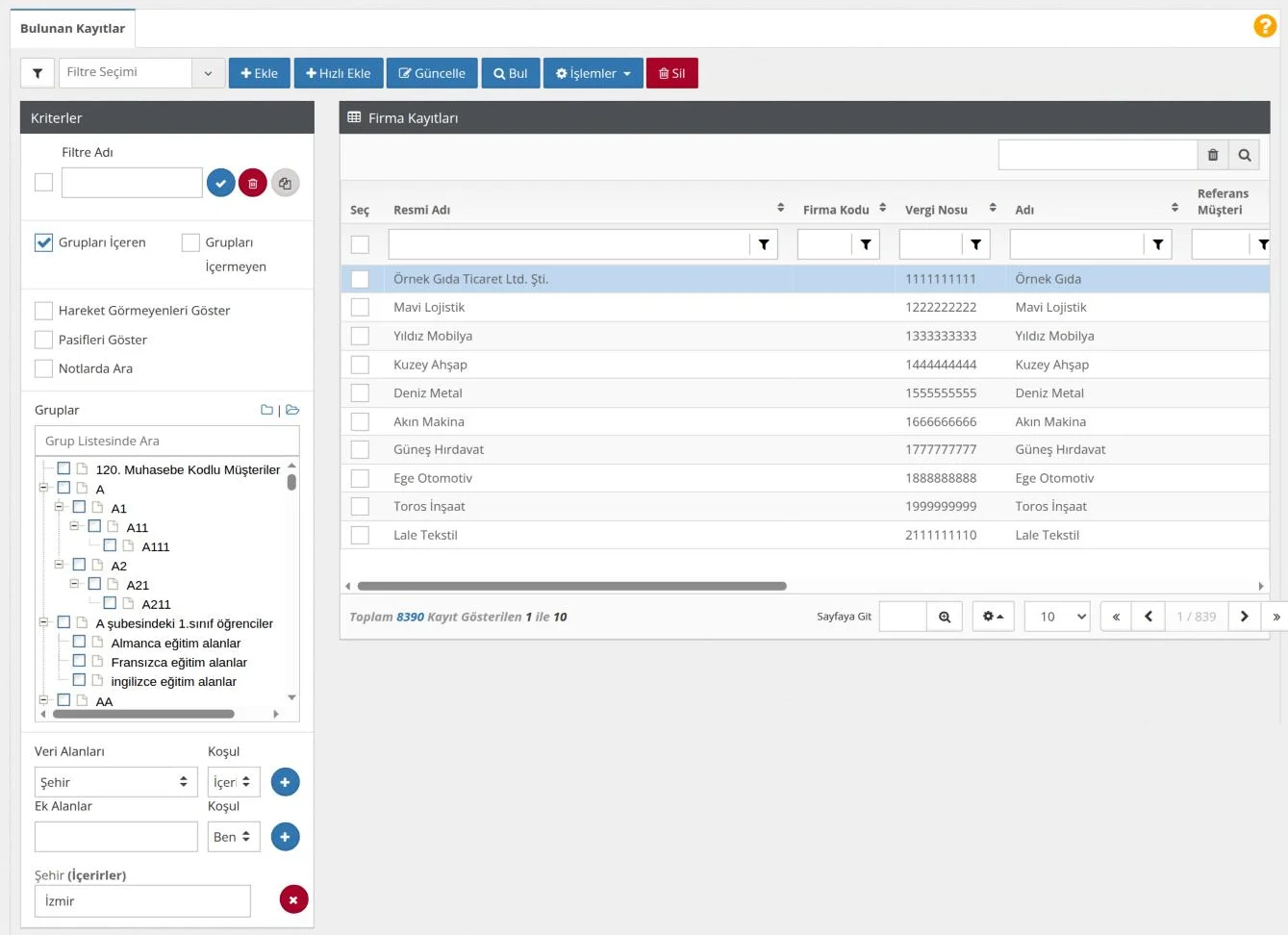This screenshot has width=1288, height=935.
Task: Delete filter with the red trash icon
Action: point(253,183)
